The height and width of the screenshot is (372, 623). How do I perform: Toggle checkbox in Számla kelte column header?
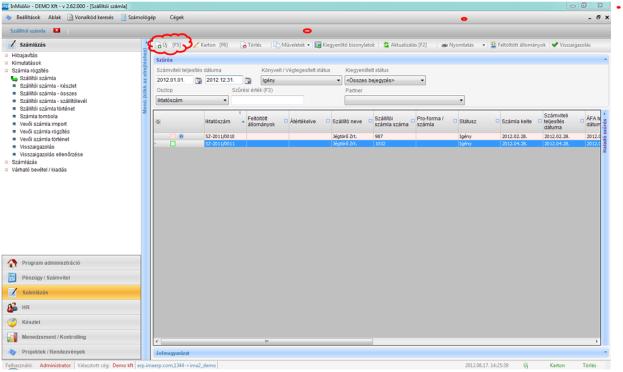540,121
